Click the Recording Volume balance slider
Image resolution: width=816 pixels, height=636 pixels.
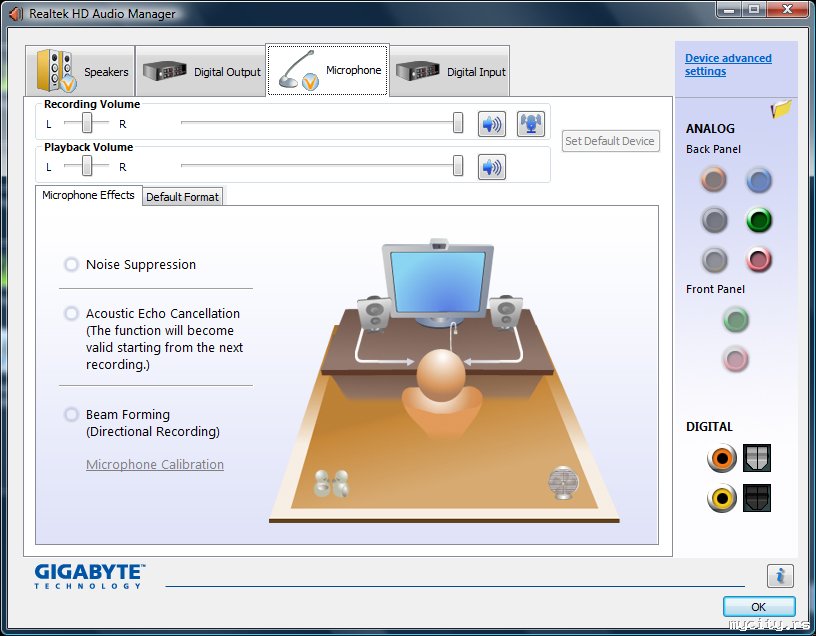click(86, 123)
